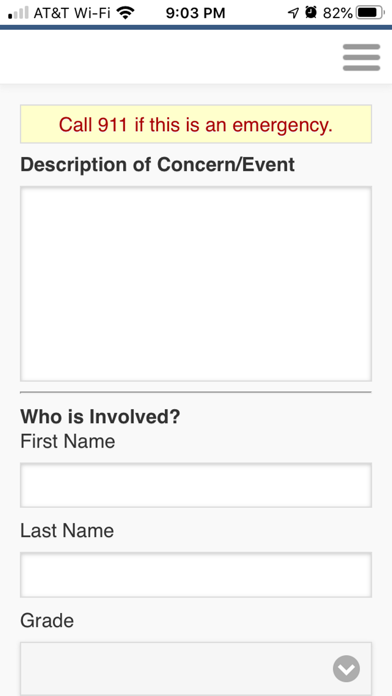Viewport: 392px width, 696px height.
Task: Tap the location services arrow icon
Action: pyautogui.click(x=293, y=14)
